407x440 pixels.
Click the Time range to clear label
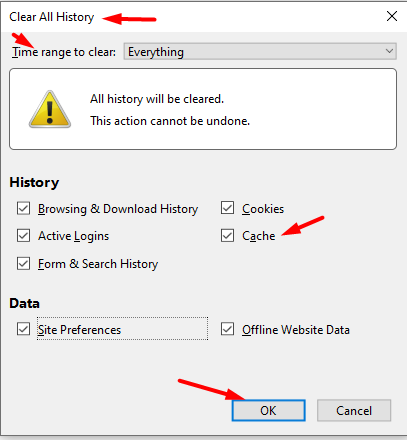64,52
